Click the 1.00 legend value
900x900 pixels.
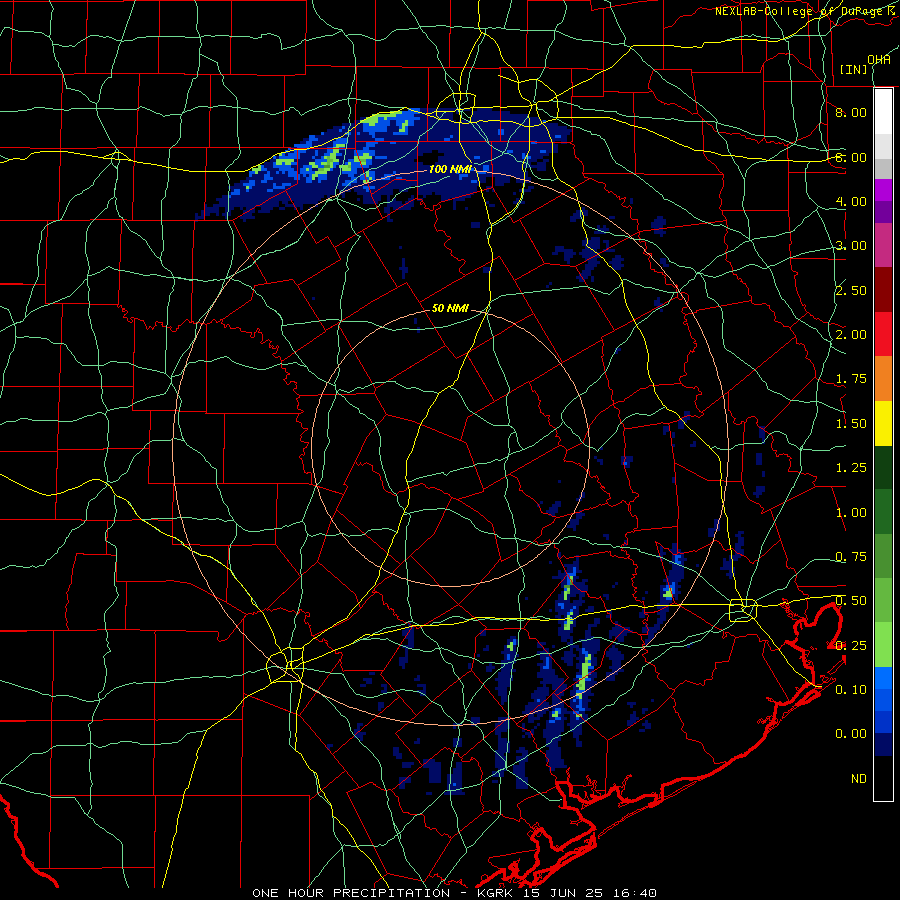851,513
